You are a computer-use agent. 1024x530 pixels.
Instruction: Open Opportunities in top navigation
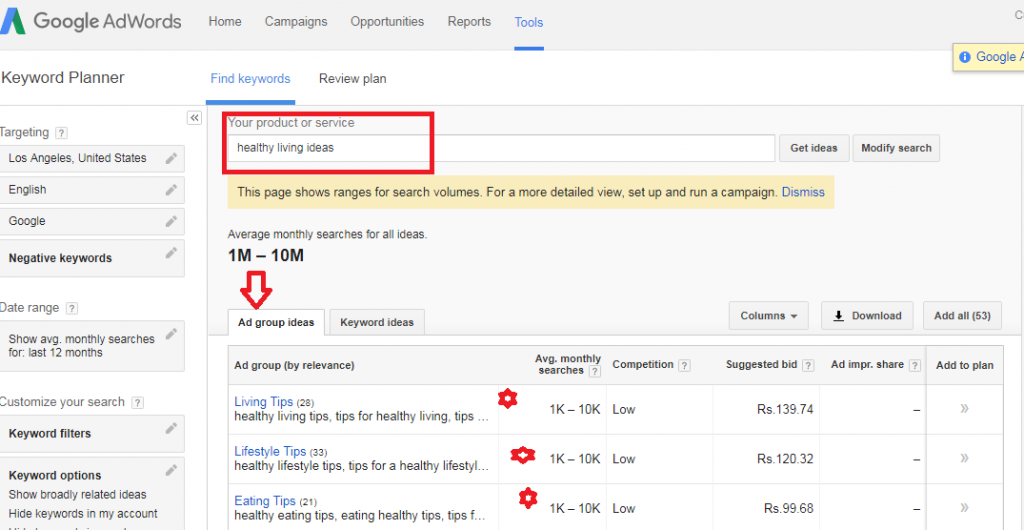[387, 22]
